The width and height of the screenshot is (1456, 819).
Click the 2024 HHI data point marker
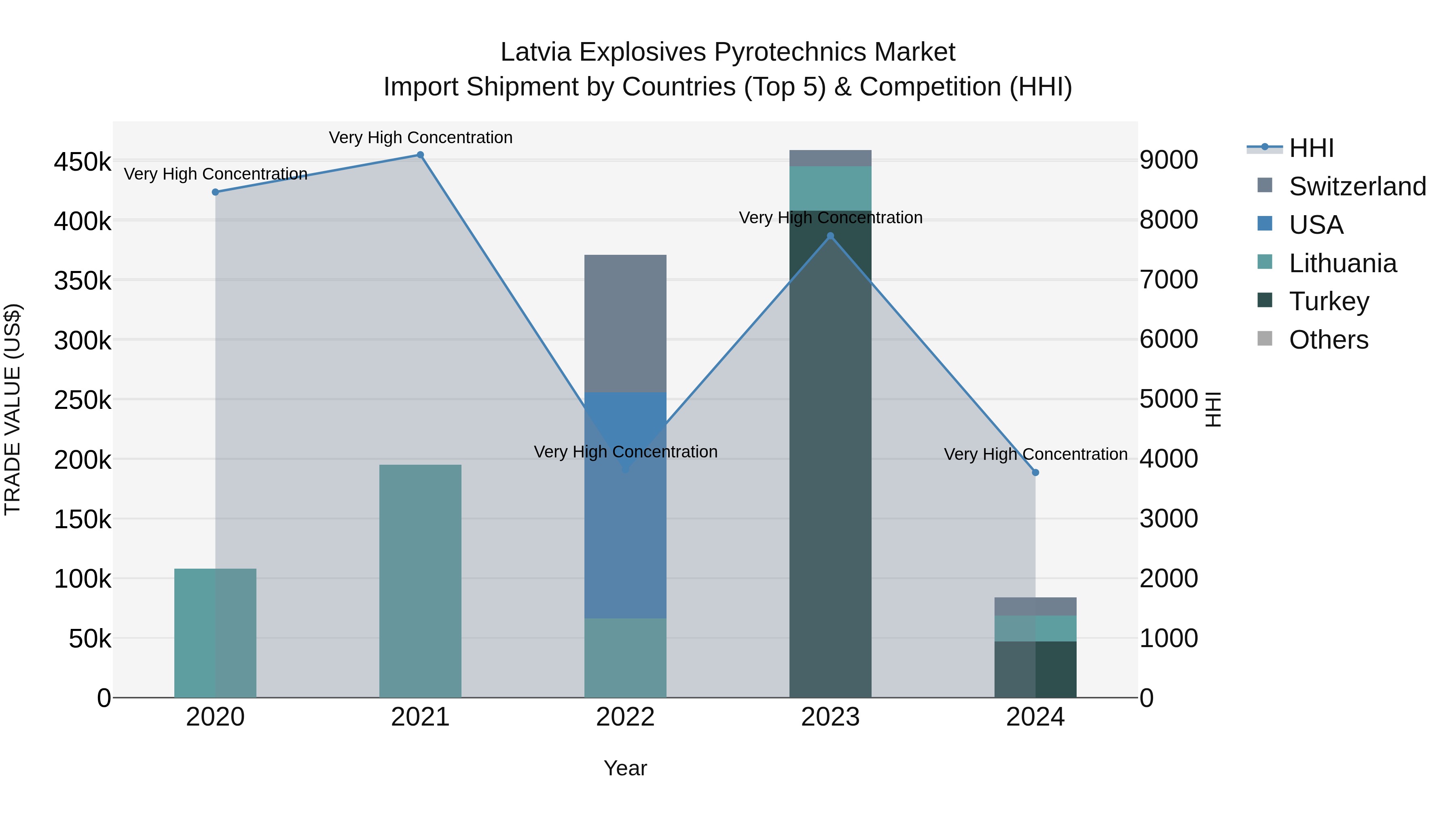click(1035, 472)
